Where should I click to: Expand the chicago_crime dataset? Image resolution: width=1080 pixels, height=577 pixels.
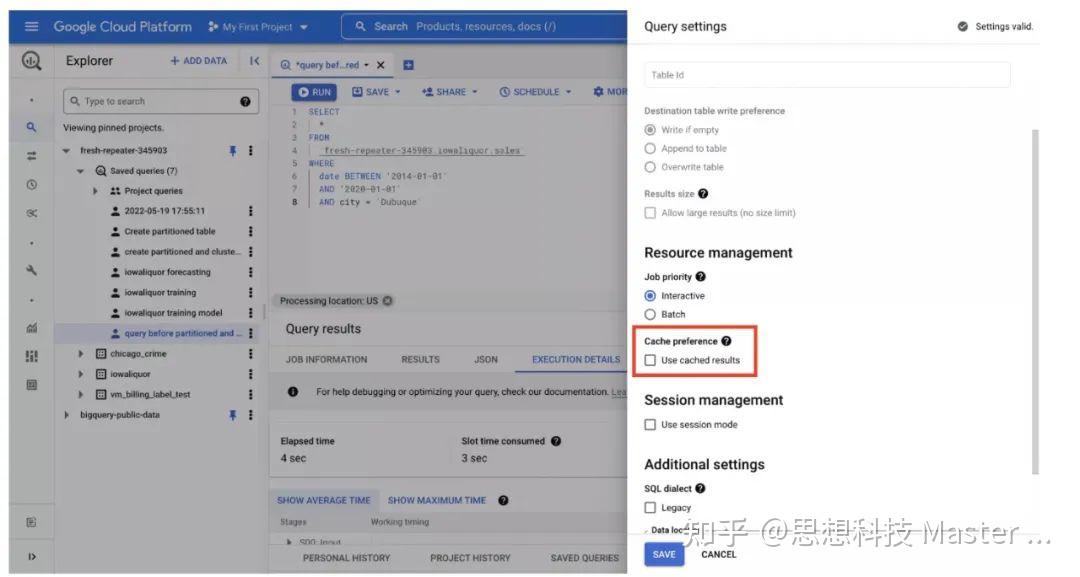click(81, 353)
